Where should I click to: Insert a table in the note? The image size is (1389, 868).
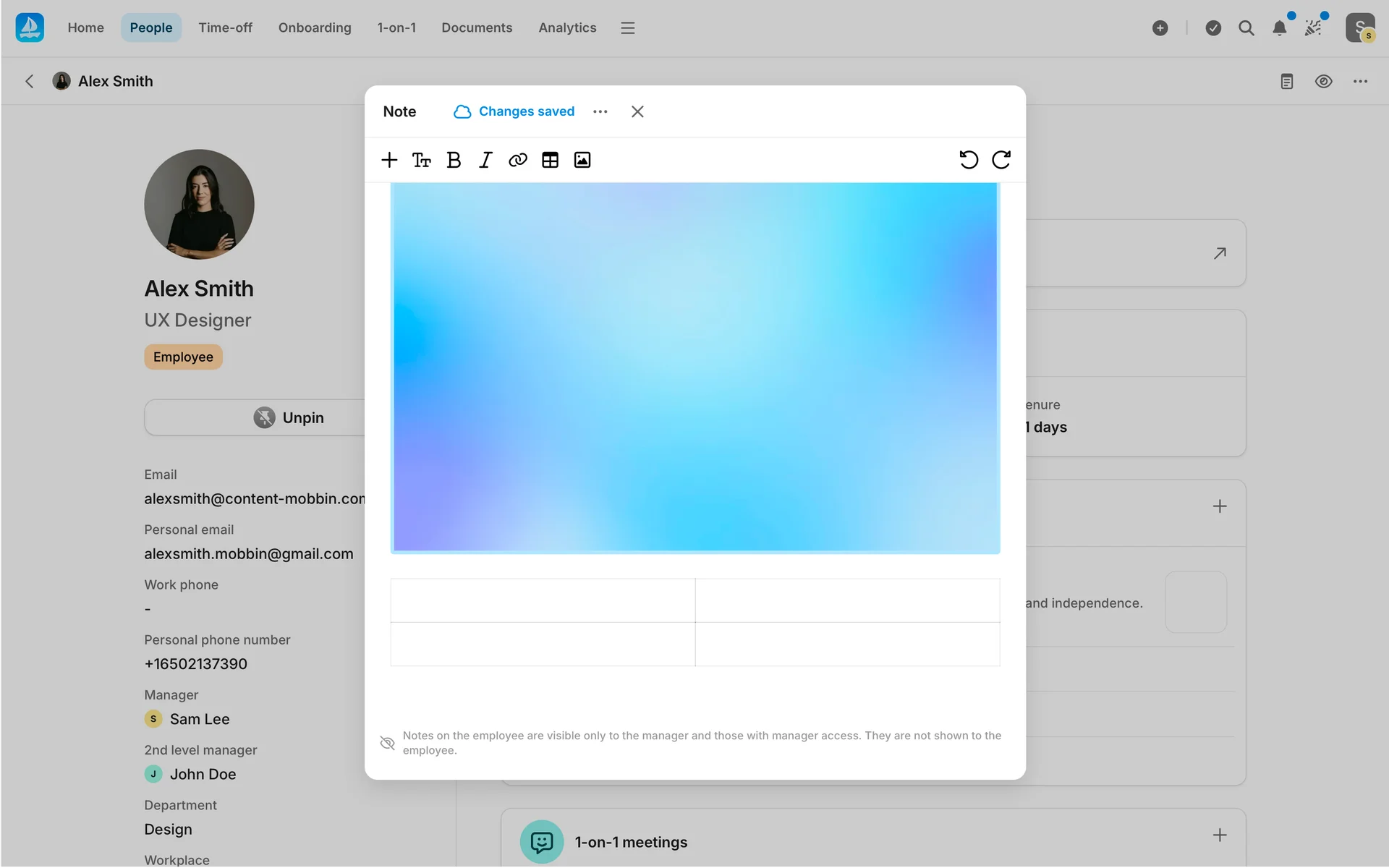550,160
